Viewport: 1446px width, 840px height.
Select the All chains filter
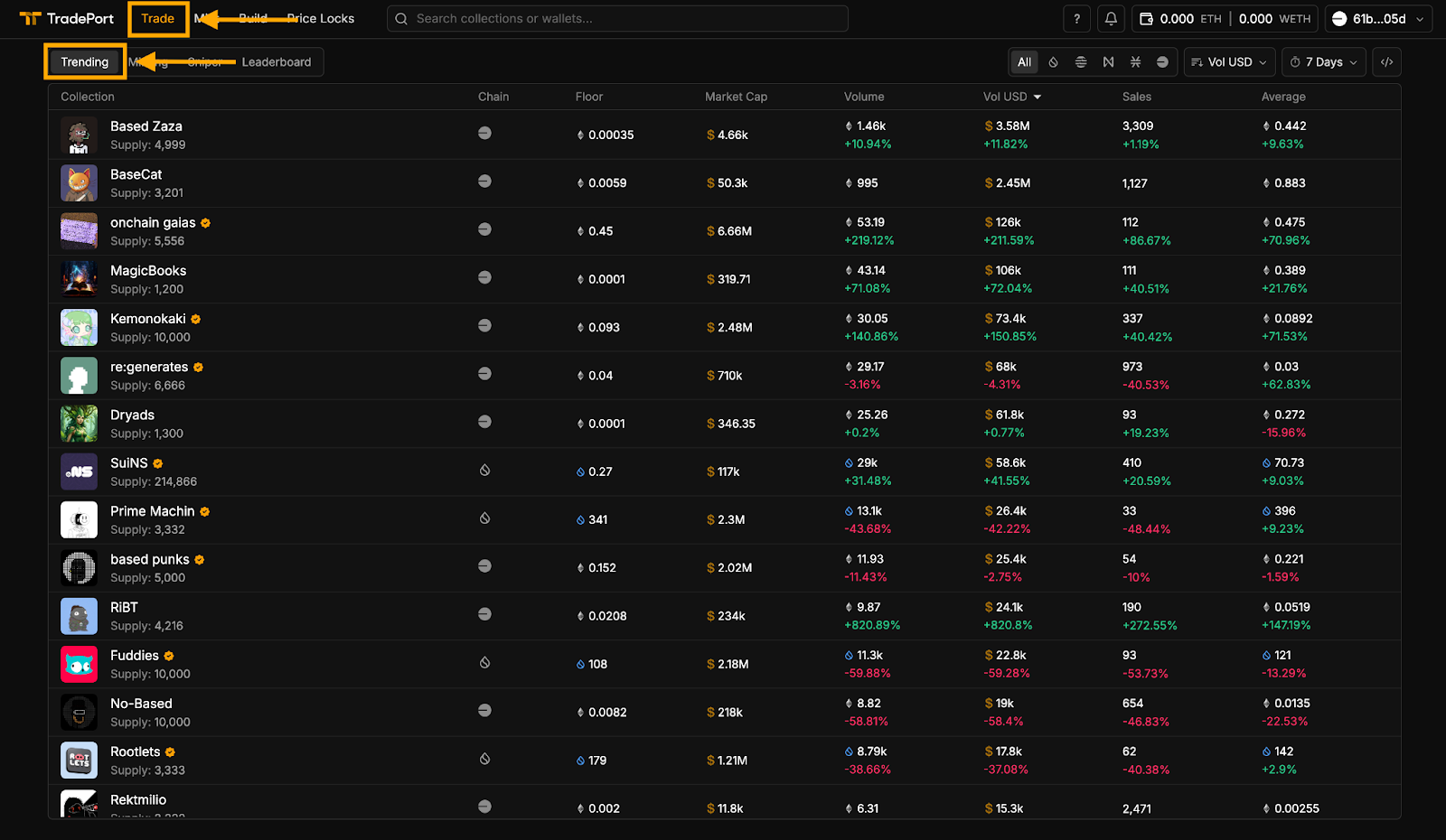[1024, 62]
